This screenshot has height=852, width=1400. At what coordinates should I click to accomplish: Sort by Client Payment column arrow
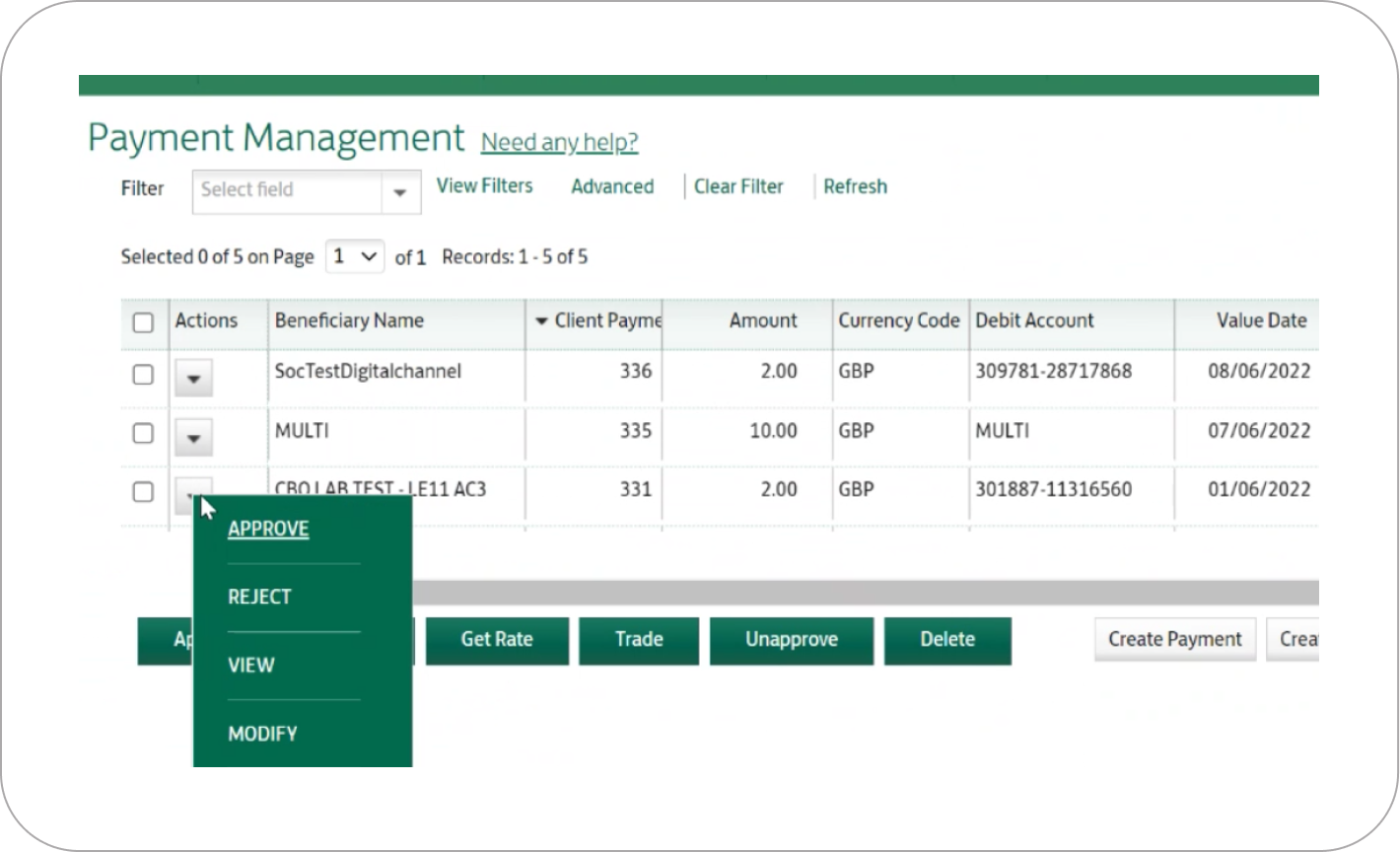[x=541, y=321]
